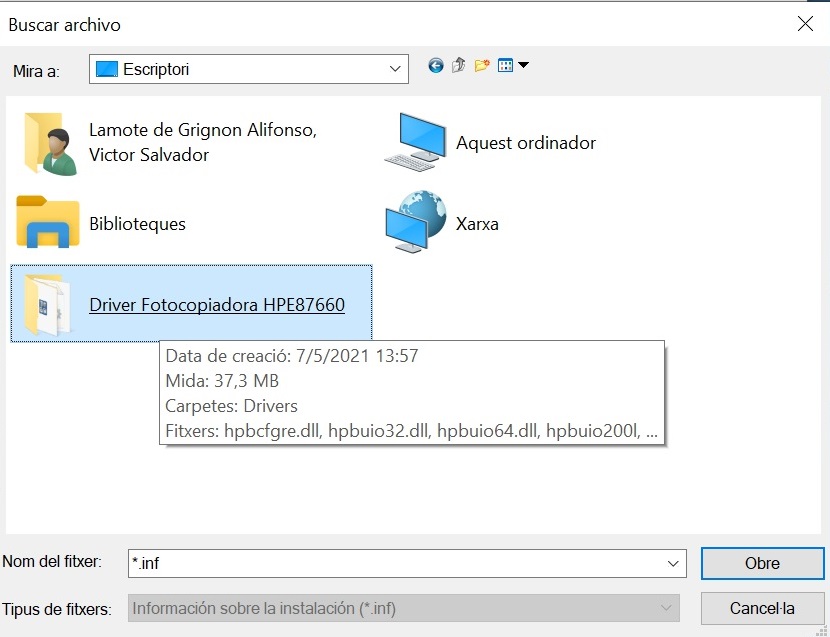
Task: Select Driver Fotocopiadora HPE87660 folder icon
Action: pyautogui.click(x=47, y=304)
